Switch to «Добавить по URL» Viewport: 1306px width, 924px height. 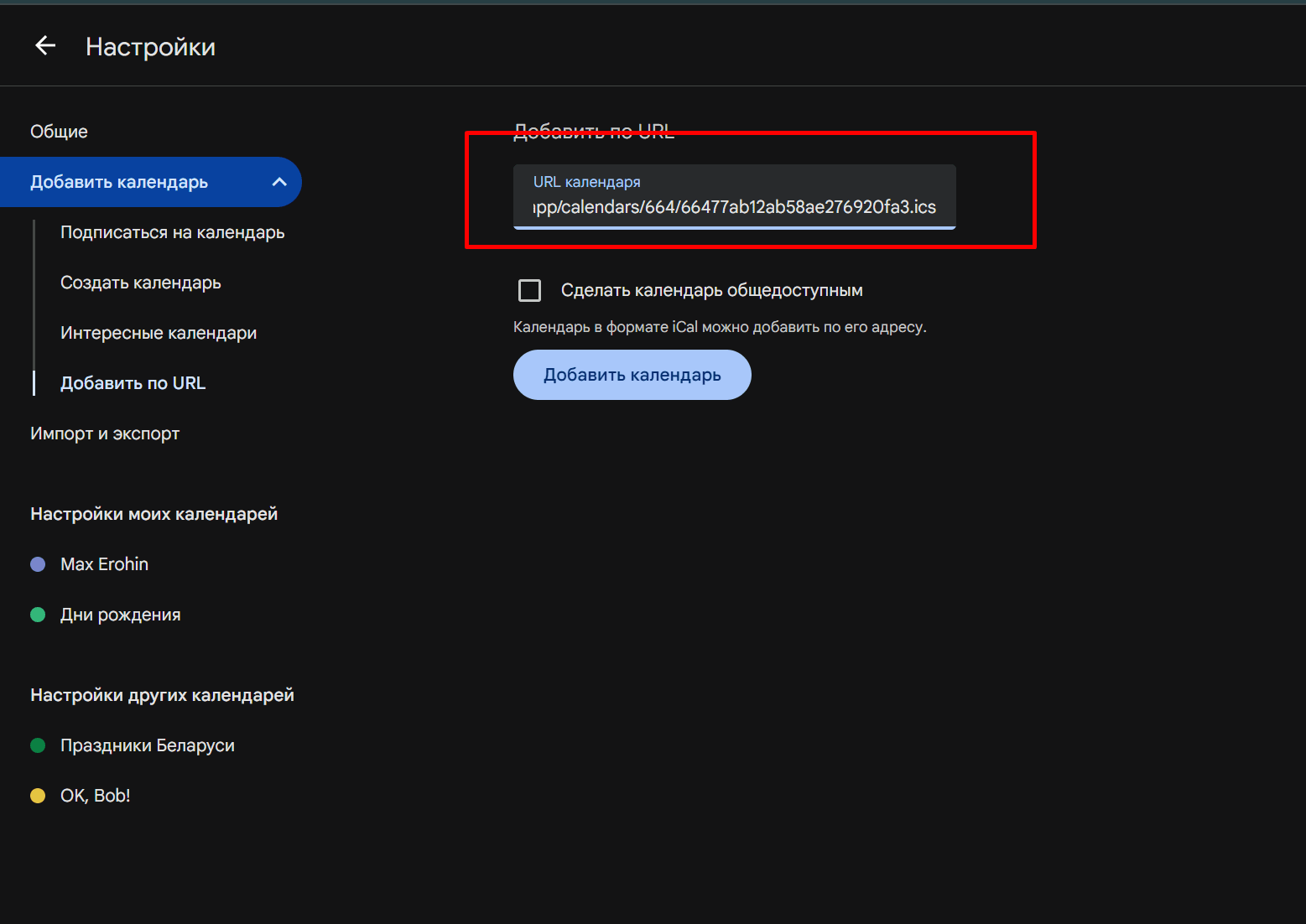pyautogui.click(x=133, y=382)
